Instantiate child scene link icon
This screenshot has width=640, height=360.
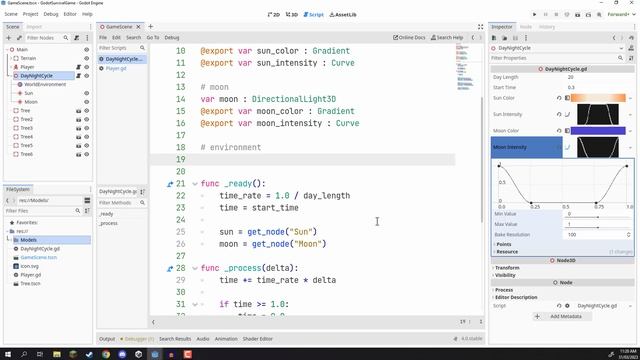coord(19,38)
